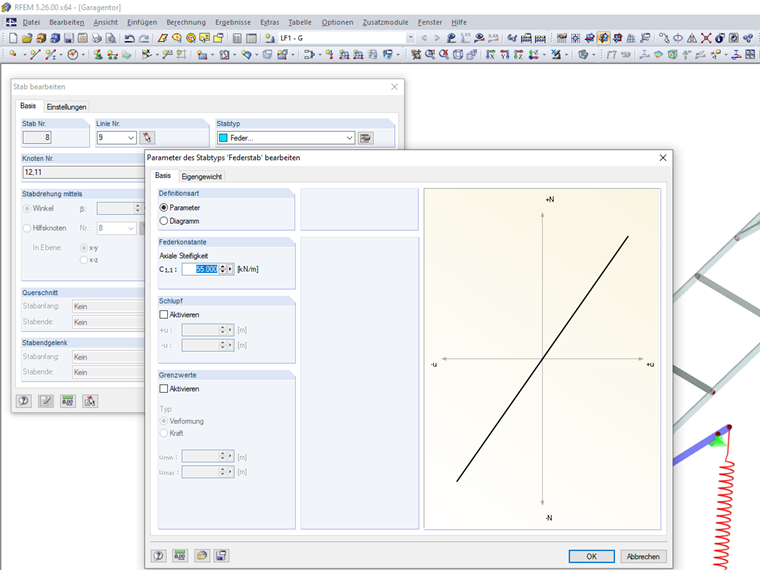Open the Linie Nr. dropdown

(131, 138)
